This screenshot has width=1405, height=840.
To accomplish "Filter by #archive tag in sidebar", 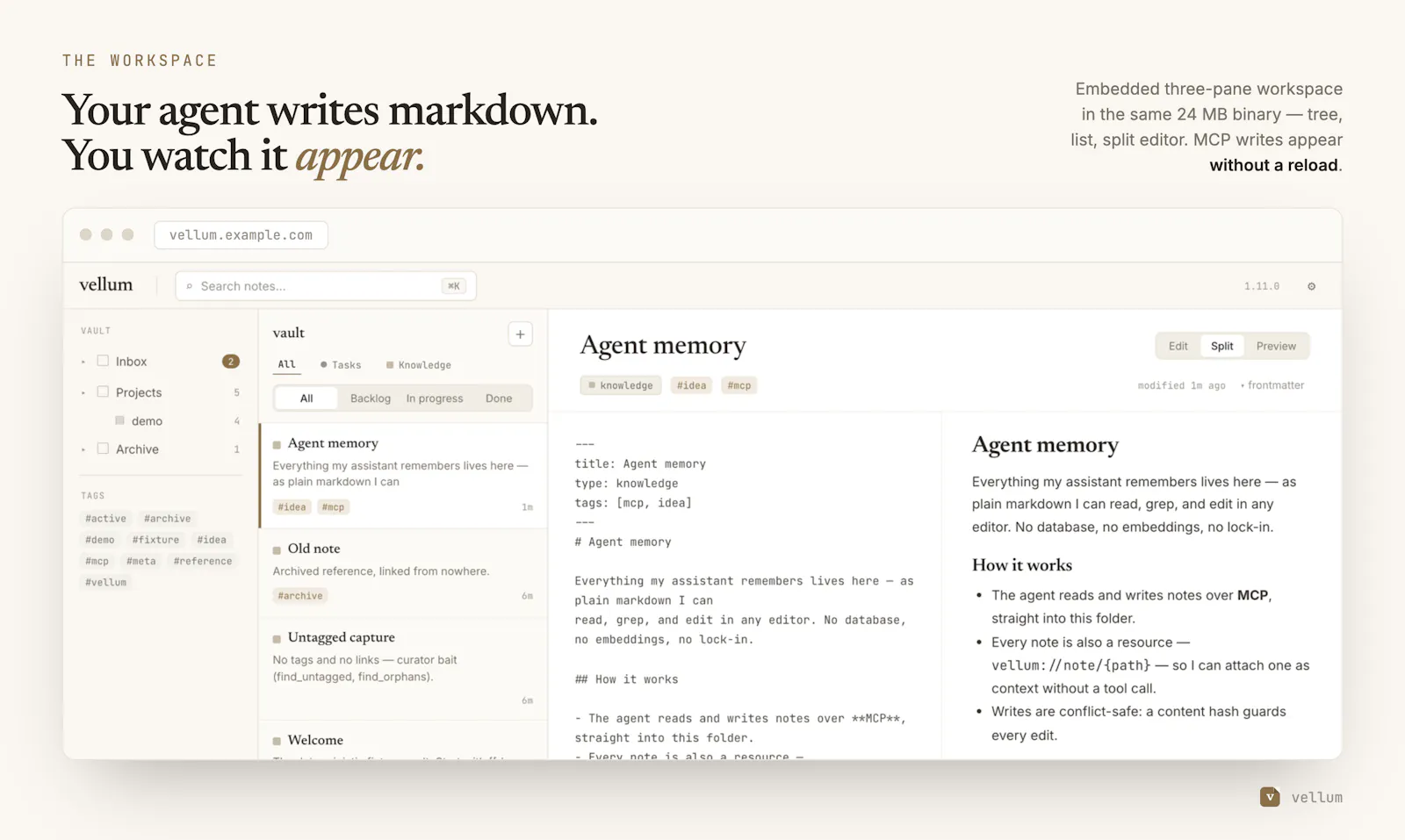I will pyautogui.click(x=167, y=519).
